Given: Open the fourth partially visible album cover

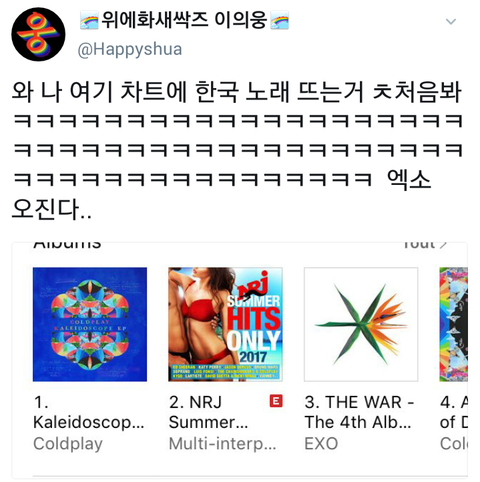Looking at the screenshot, I should (x=454, y=324).
